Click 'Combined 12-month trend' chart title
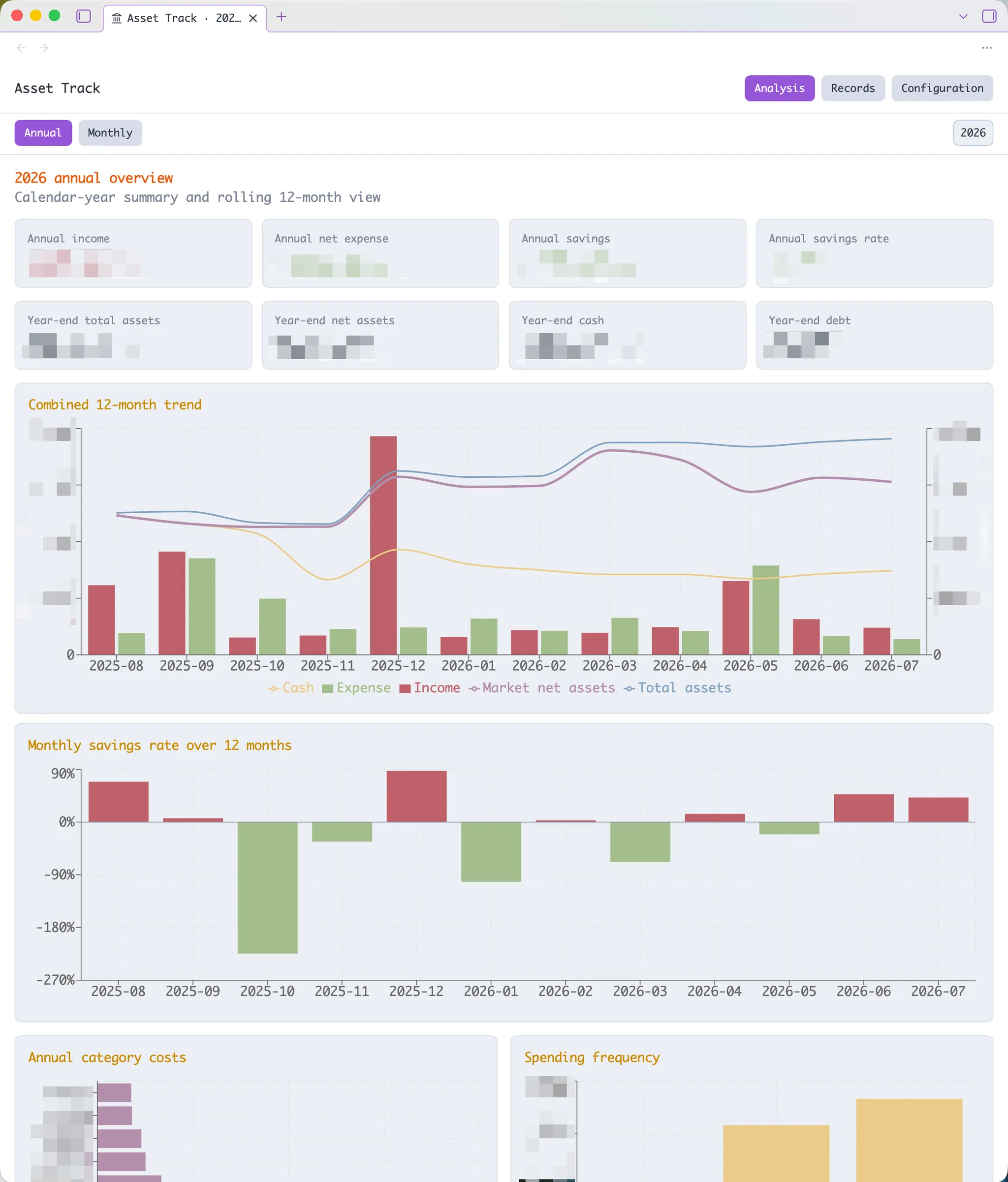The height and width of the screenshot is (1182, 1008). click(115, 404)
